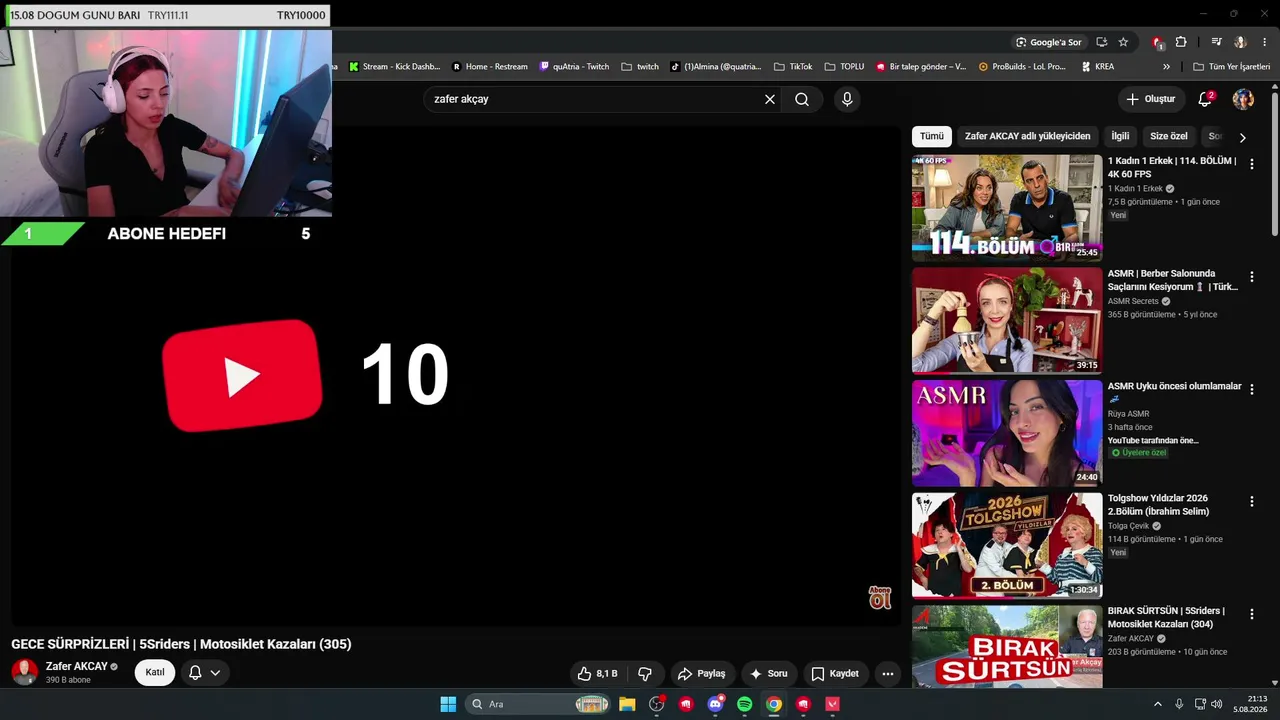This screenshot has height=720, width=1280.
Task: Start voice search with microphone icon
Action: pyautogui.click(x=847, y=99)
